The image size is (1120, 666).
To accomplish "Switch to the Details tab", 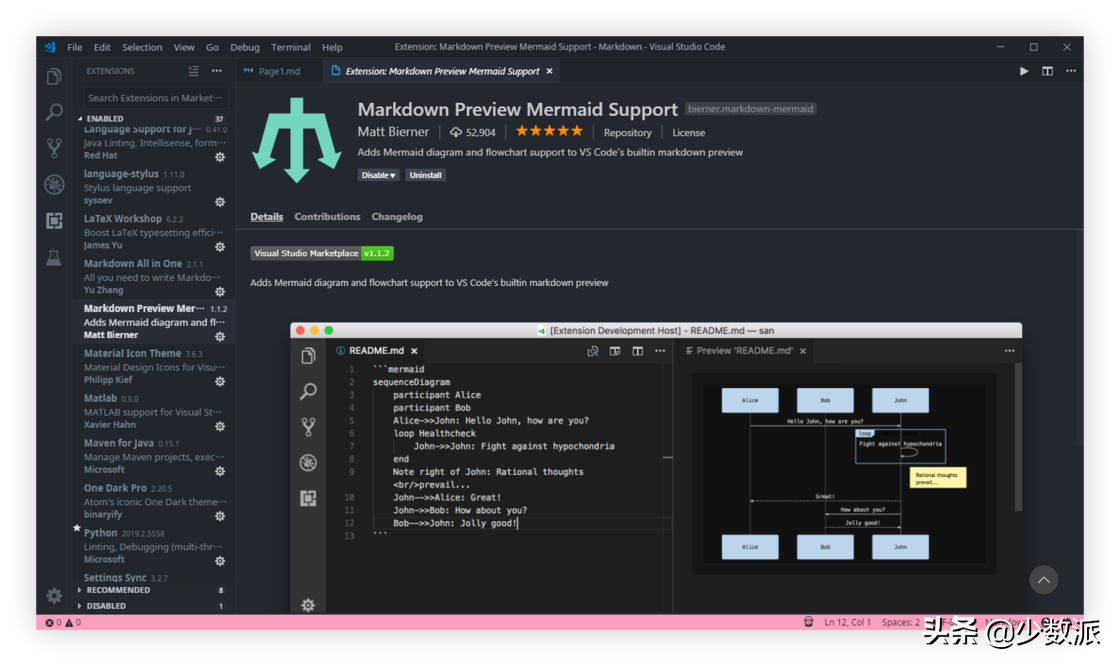I will pyautogui.click(x=266, y=217).
